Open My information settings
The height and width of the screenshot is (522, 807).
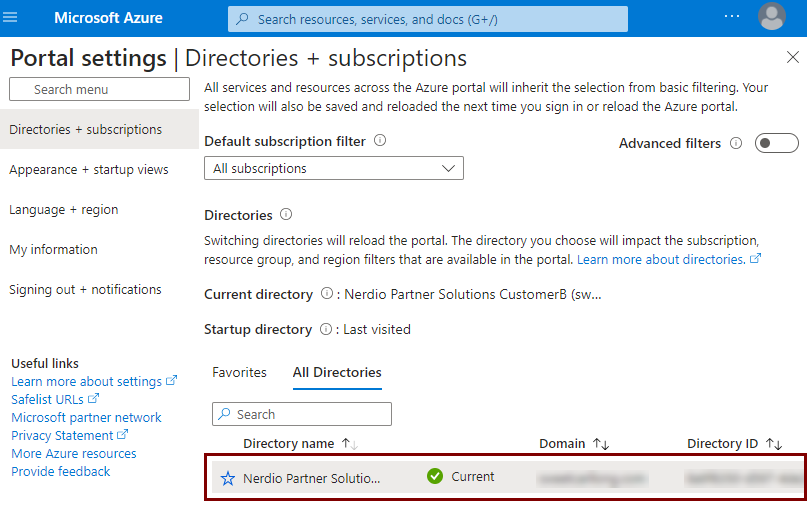tap(54, 250)
